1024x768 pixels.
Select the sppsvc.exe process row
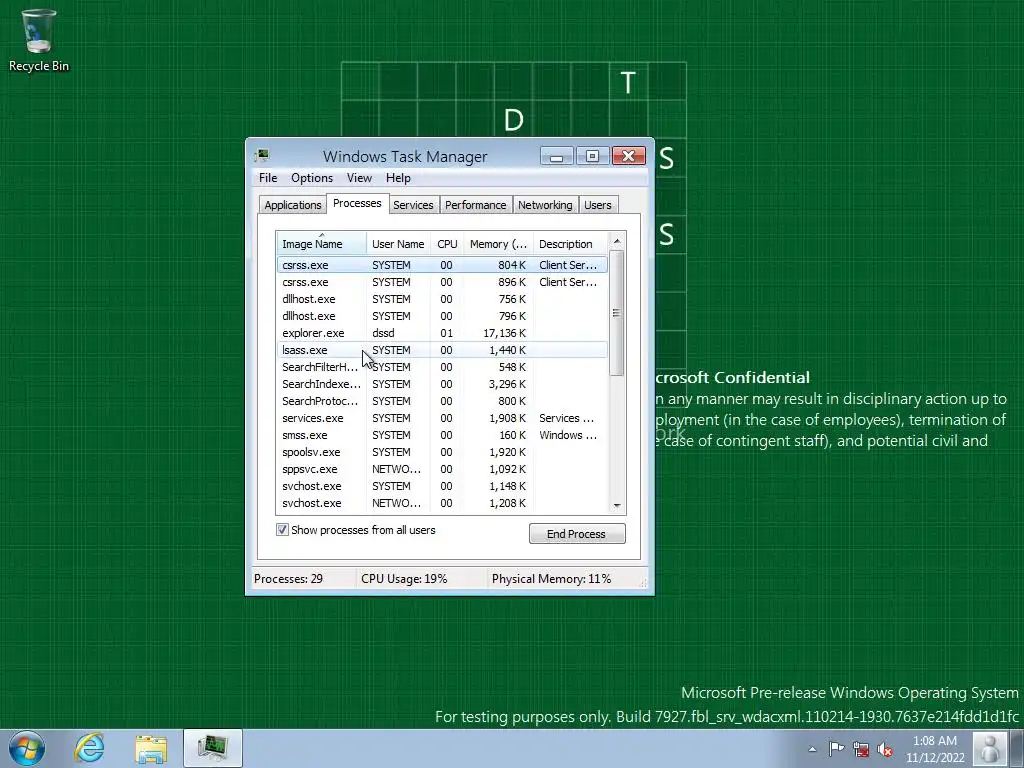[x=442, y=469]
